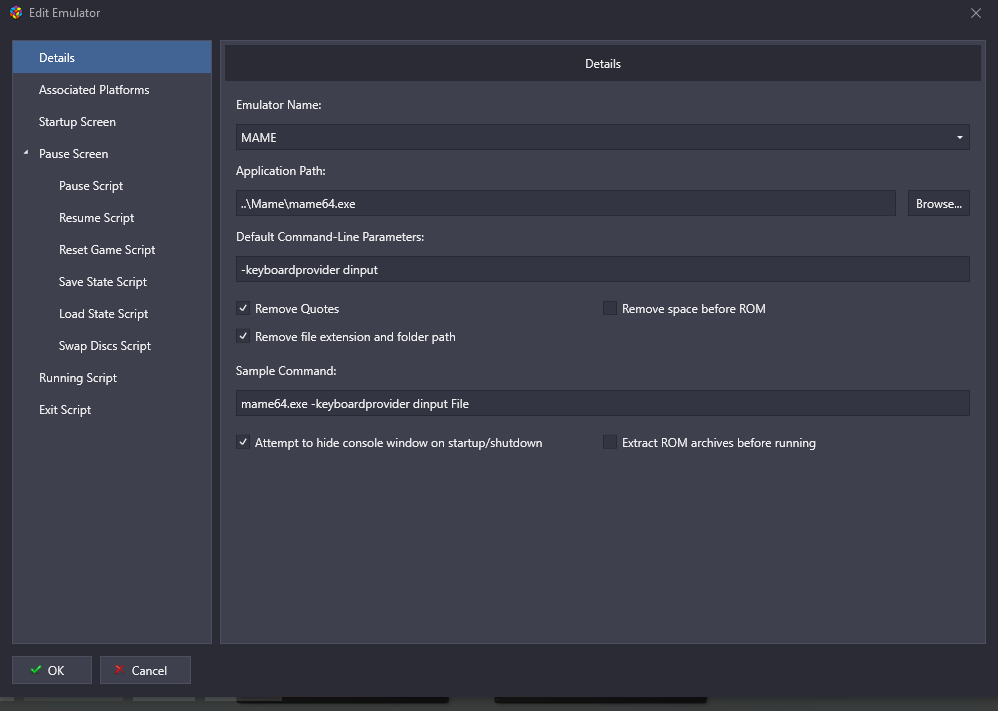Click the red X icon on Cancel
Viewport: 998px width, 711px height.
[x=119, y=670]
